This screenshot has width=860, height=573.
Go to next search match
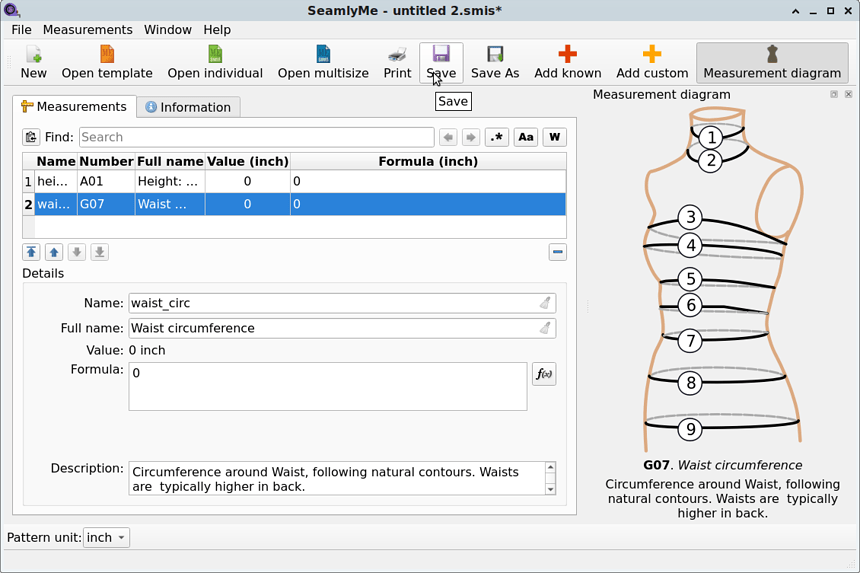point(471,137)
